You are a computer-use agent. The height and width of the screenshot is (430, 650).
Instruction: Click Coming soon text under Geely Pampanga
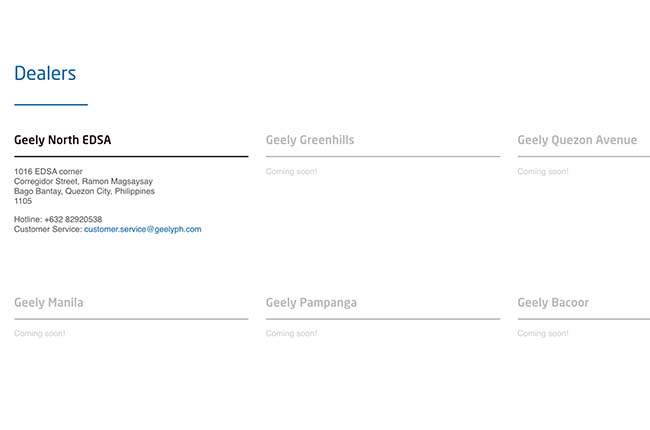point(291,333)
